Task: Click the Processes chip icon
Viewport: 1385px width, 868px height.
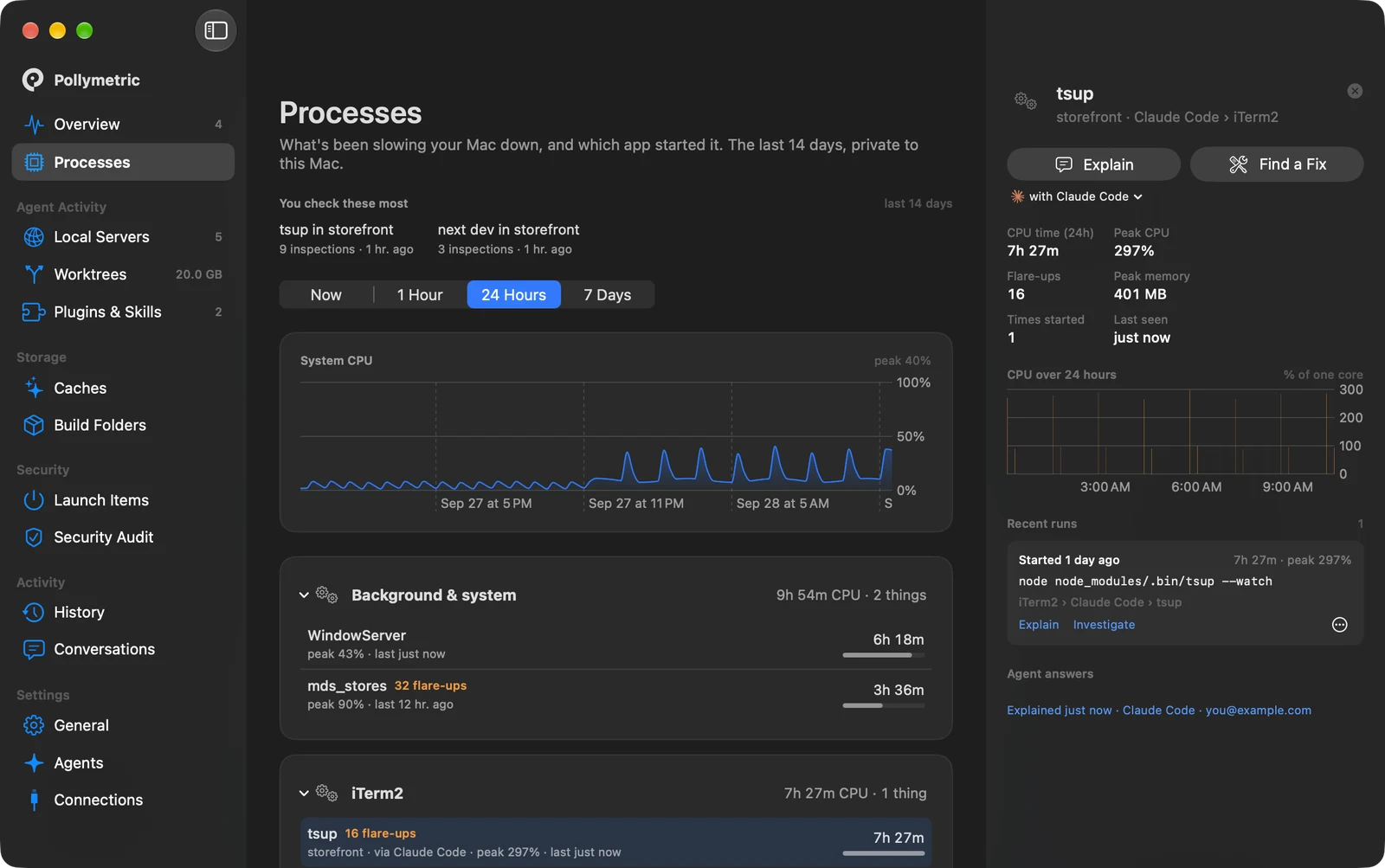Action: pyautogui.click(x=34, y=163)
